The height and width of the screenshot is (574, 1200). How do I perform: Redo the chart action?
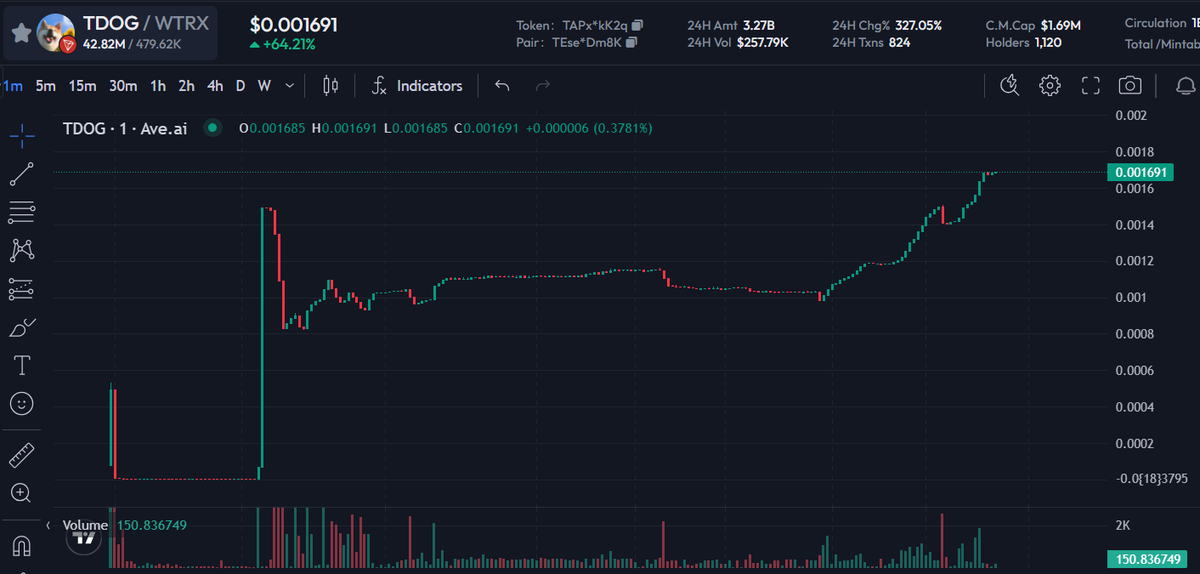[x=543, y=86]
